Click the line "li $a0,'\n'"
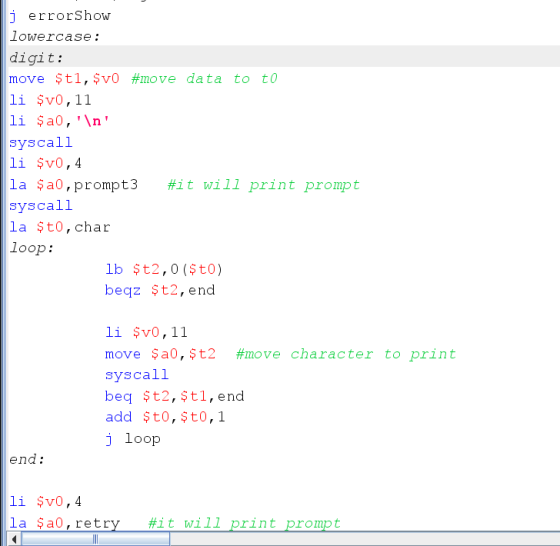 tap(59, 121)
